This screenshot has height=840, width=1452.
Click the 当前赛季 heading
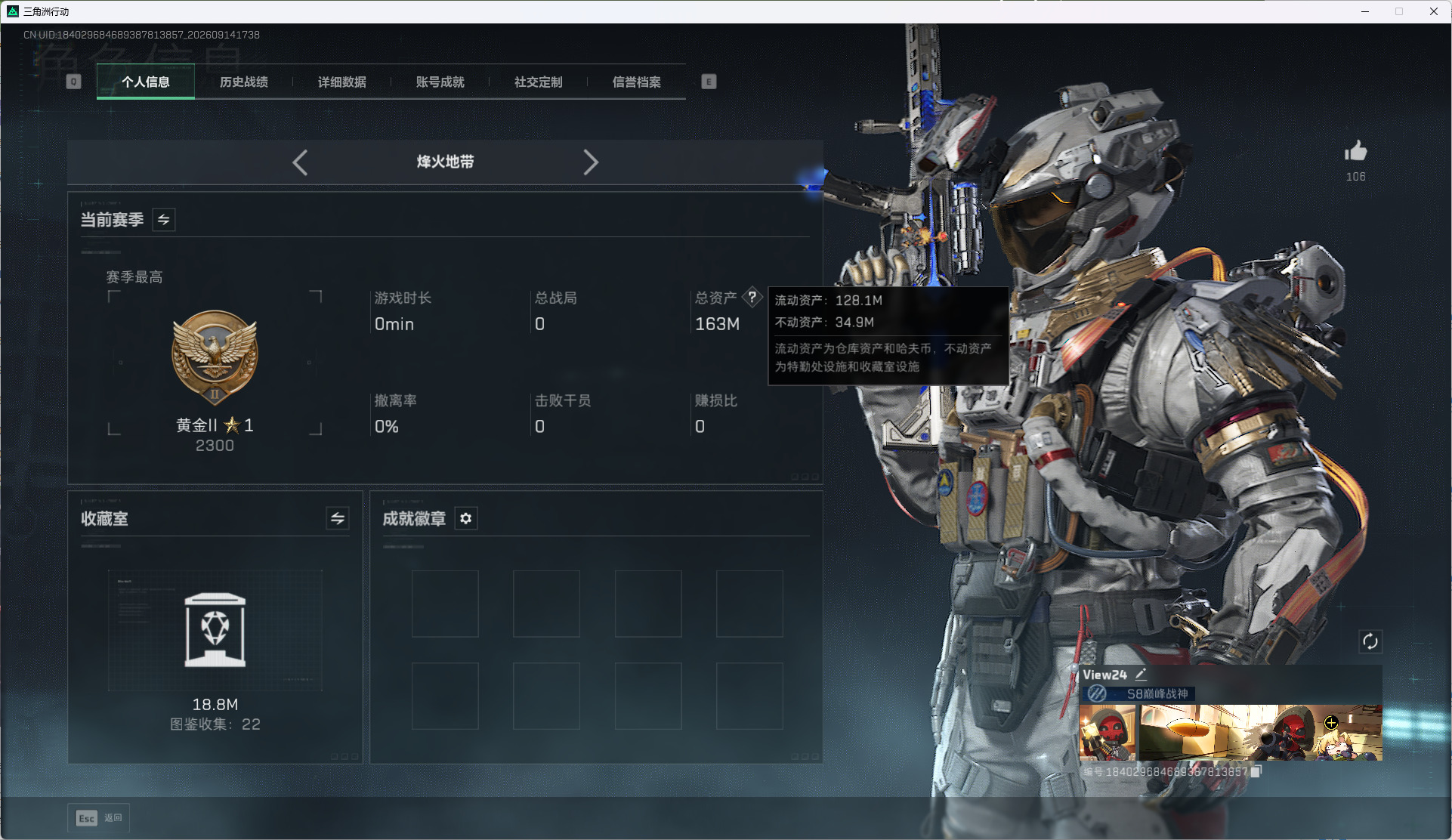113,220
